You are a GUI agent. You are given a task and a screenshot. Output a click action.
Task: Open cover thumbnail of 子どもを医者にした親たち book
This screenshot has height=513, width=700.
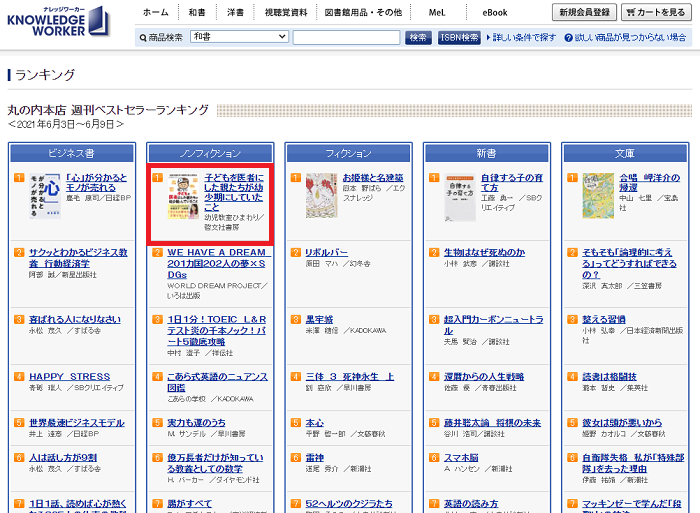pos(183,196)
